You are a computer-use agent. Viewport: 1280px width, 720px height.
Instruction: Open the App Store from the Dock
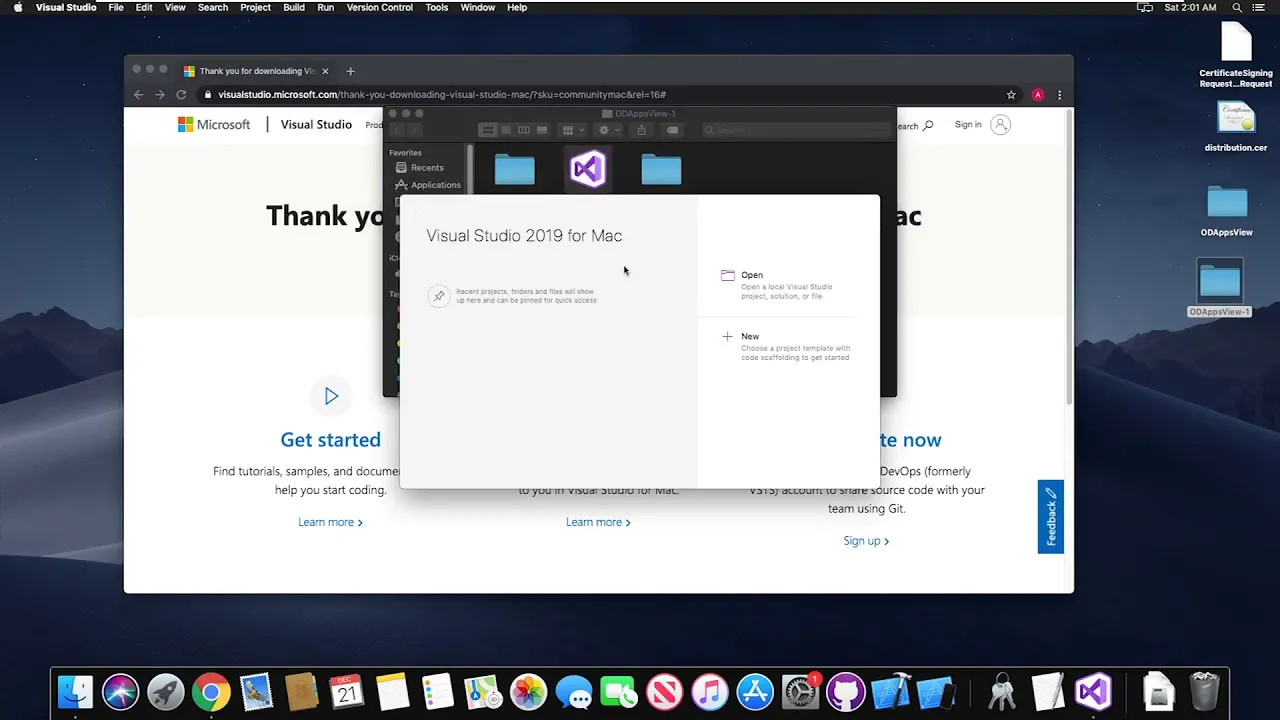pos(755,692)
